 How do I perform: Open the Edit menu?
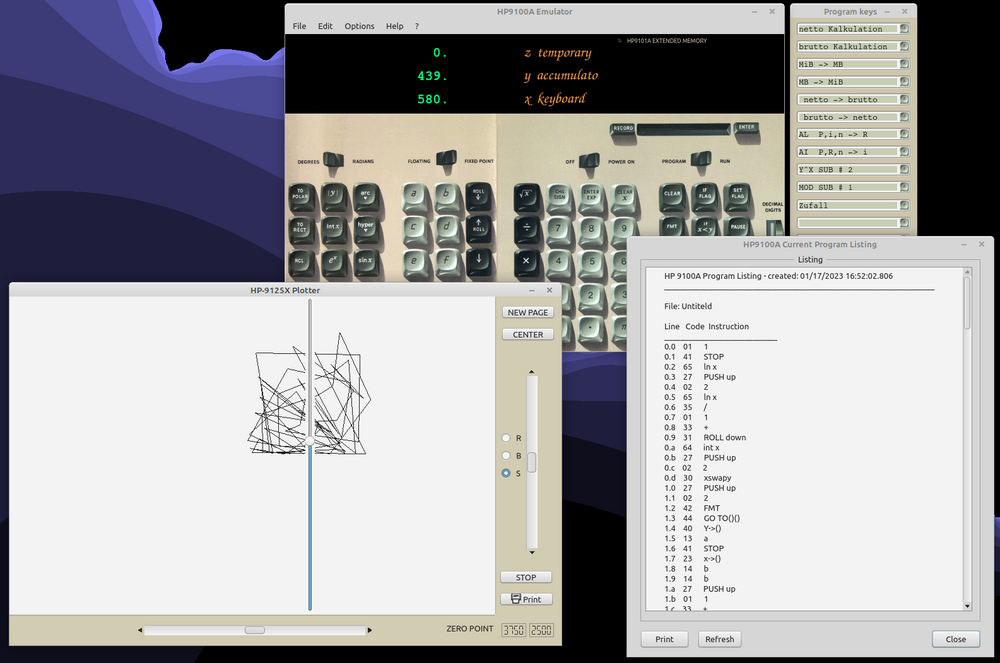(x=325, y=26)
